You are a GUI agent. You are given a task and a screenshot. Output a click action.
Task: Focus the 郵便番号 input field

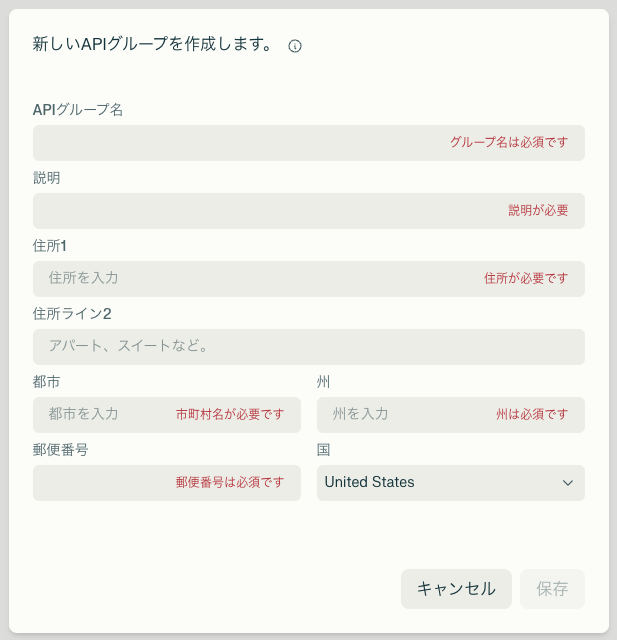[x=167, y=483]
